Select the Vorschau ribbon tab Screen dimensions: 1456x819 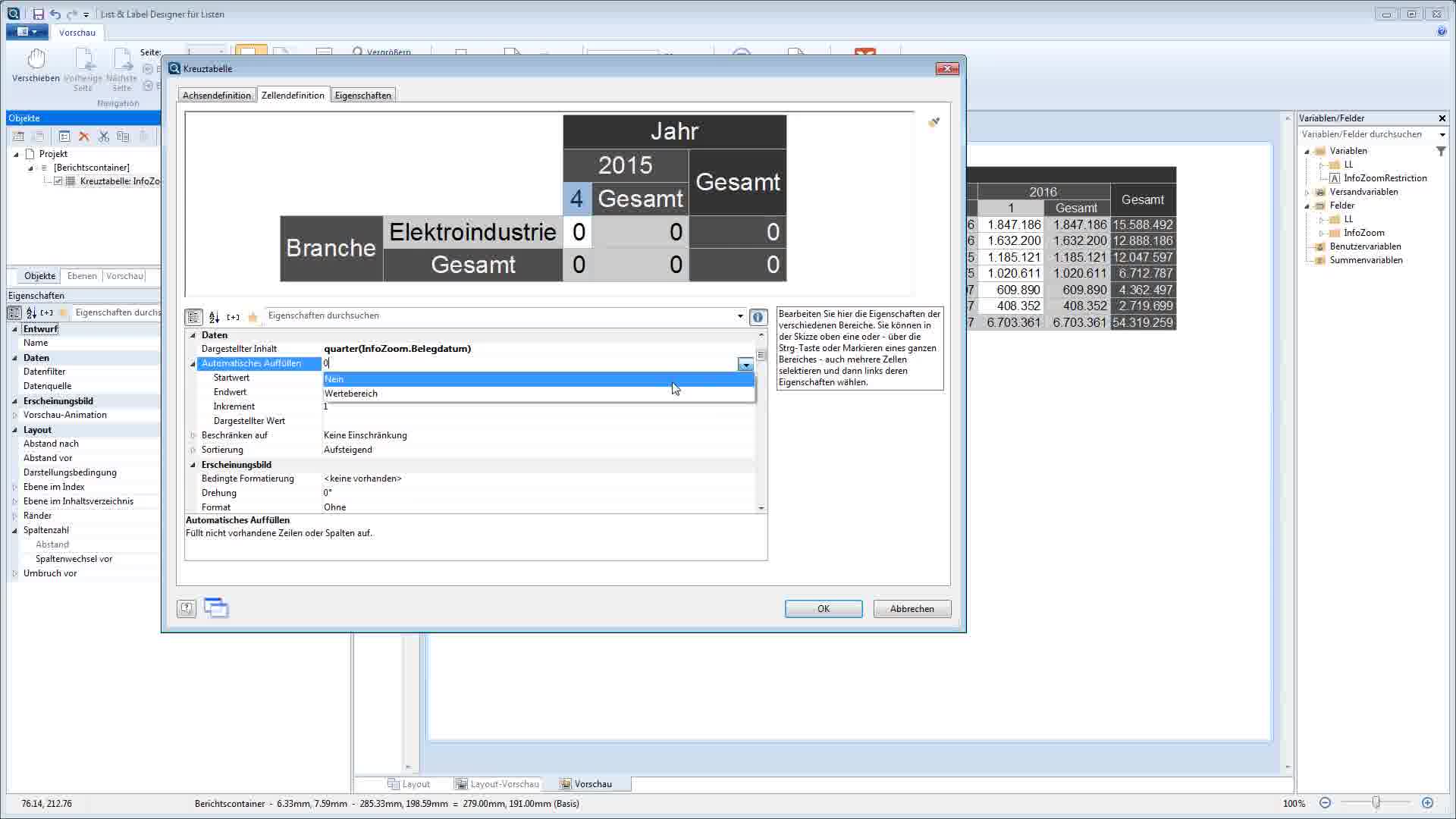(x=77, y=33)
